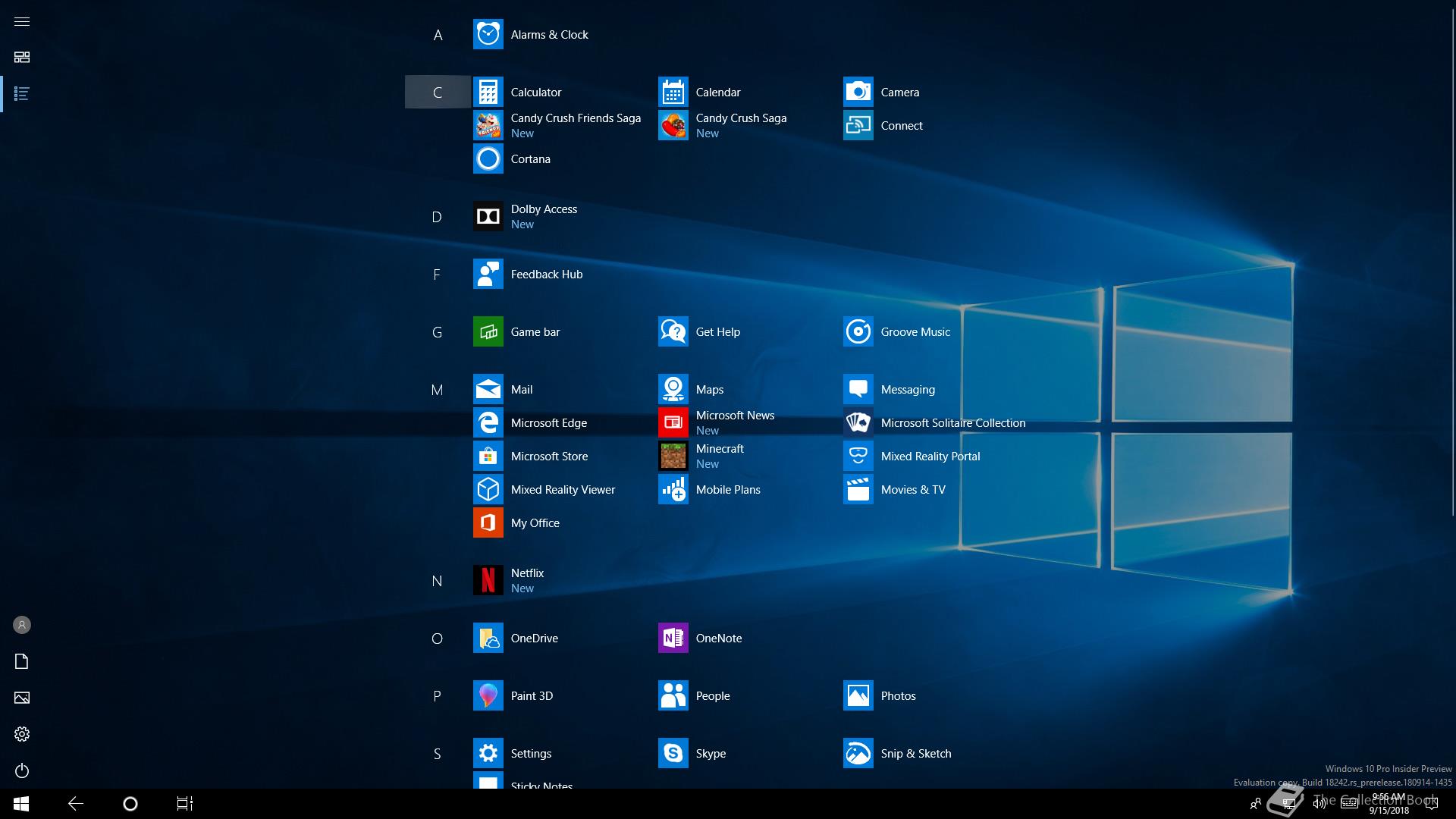This screenshot has width=1456, height=819.
Task: Select the All apps list view
Action: 22,94
